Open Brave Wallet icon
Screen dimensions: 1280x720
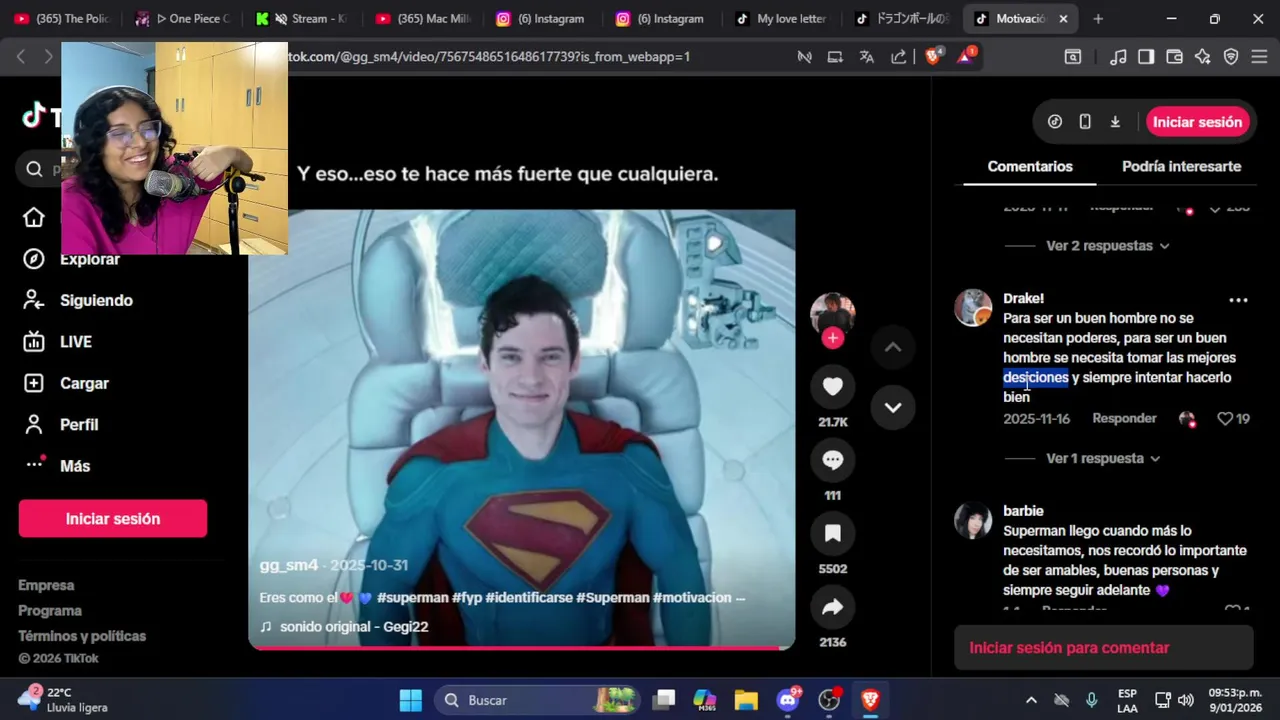tap(1174, 57)
